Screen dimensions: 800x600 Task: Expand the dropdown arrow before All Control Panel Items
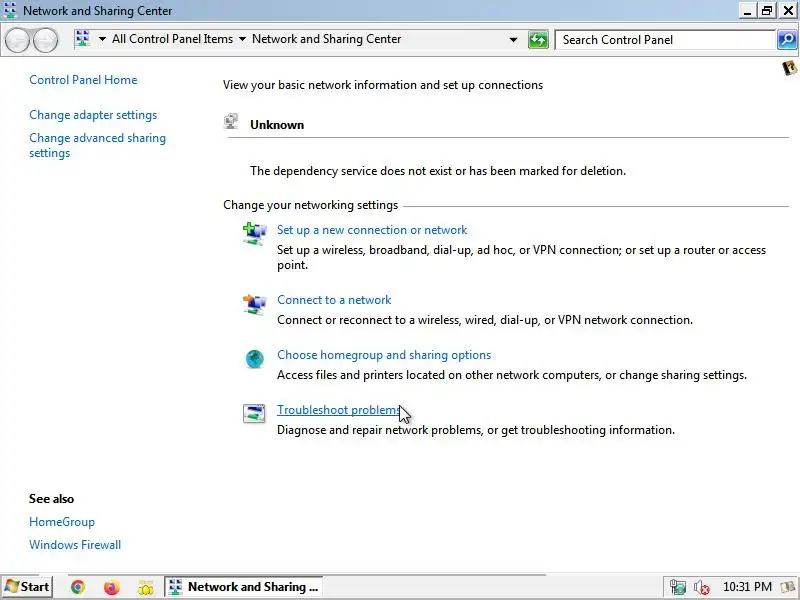point(102,39)
